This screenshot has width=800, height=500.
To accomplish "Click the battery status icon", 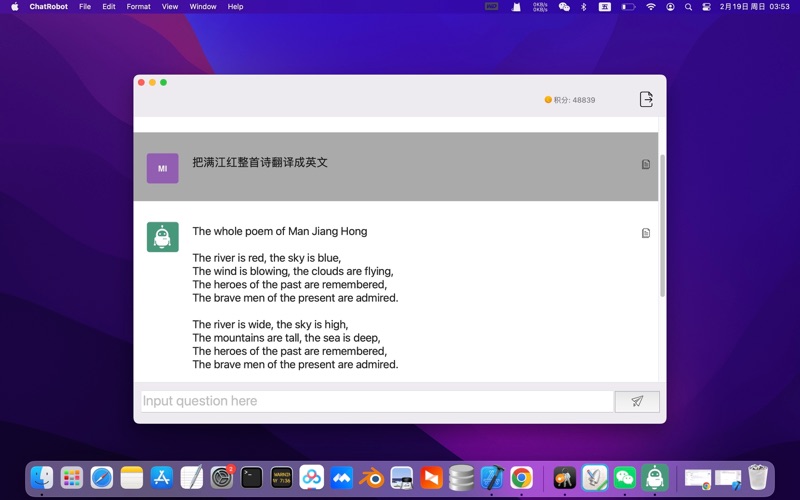I will pos(628,7).
